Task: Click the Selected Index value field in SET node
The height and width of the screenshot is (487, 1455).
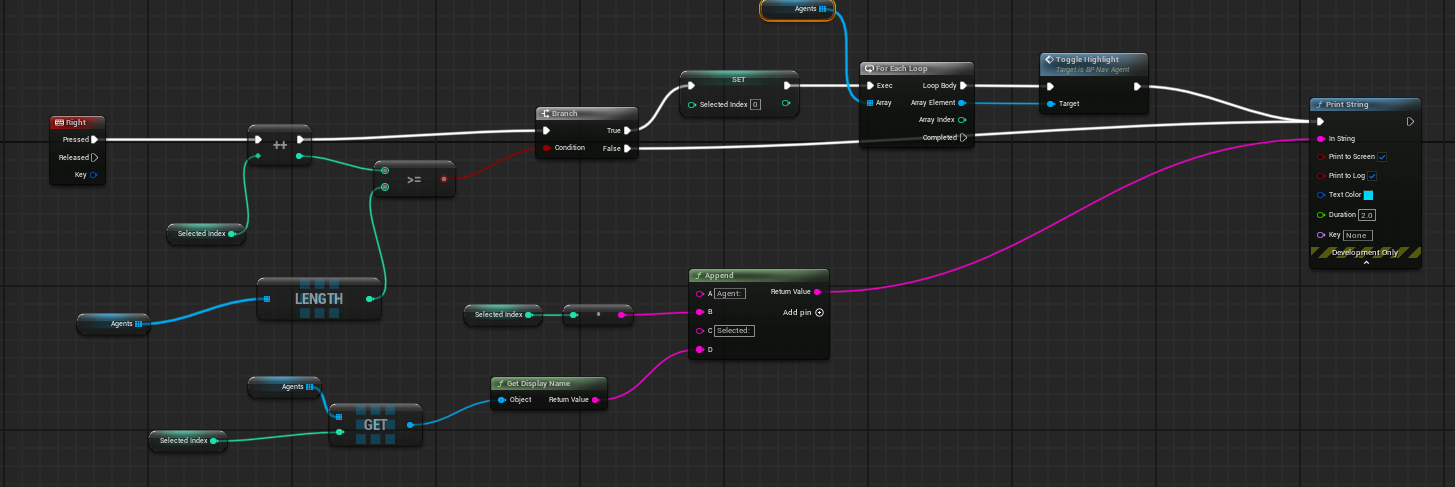Action: pos(755,104)
